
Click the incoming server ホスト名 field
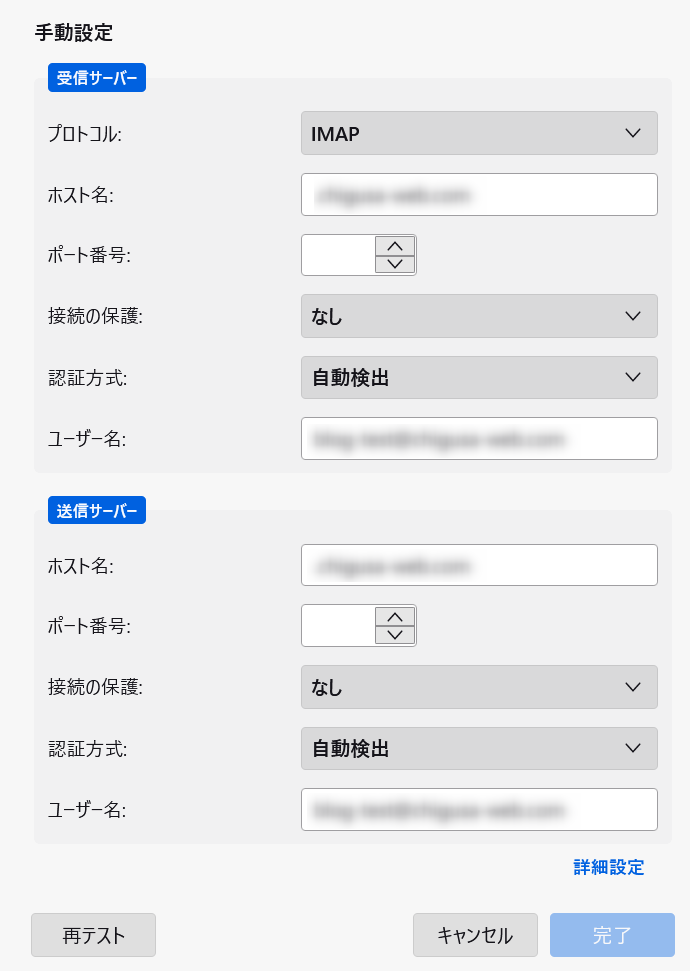[479, 194]
